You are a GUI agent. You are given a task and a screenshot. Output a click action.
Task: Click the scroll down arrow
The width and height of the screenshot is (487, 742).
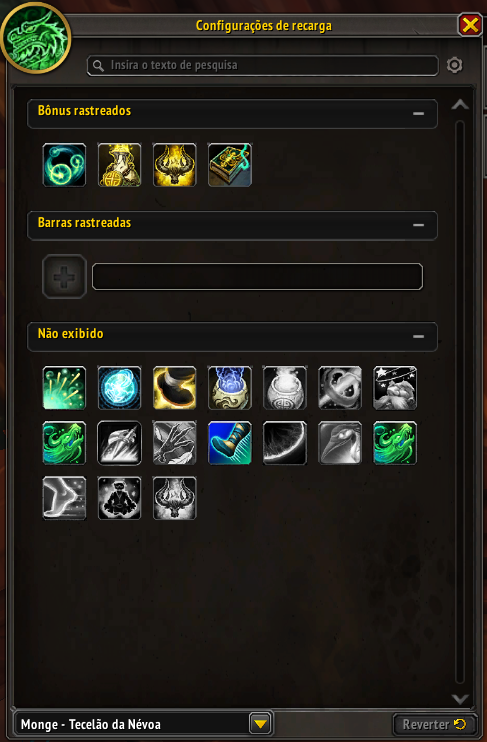(x=460, y=698)
